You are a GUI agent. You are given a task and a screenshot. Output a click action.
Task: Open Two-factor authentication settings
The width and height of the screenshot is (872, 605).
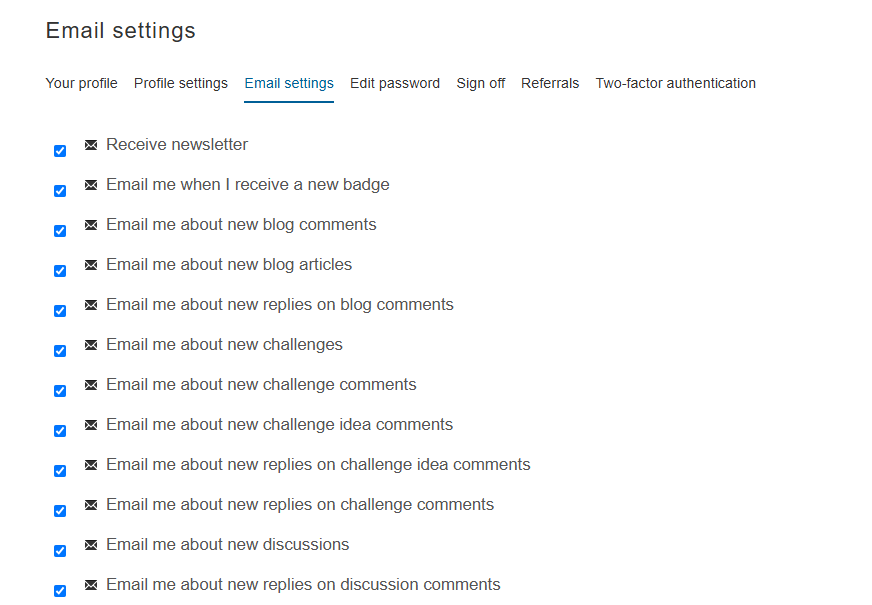tap(675, 83)
